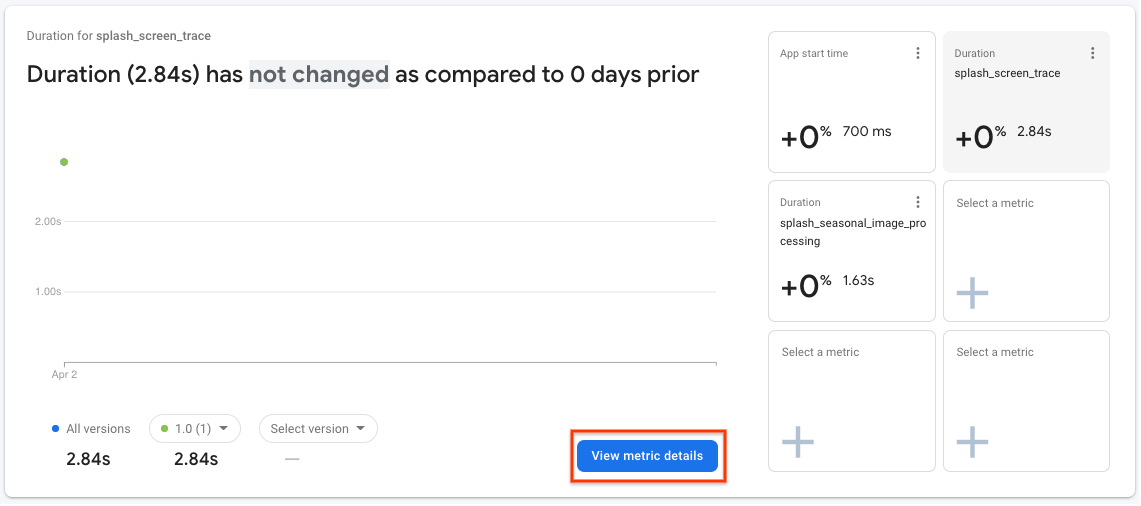This screenshot has width=1141, height=506.
Task: Click the green data point on chart
Action: coord(64,162)
